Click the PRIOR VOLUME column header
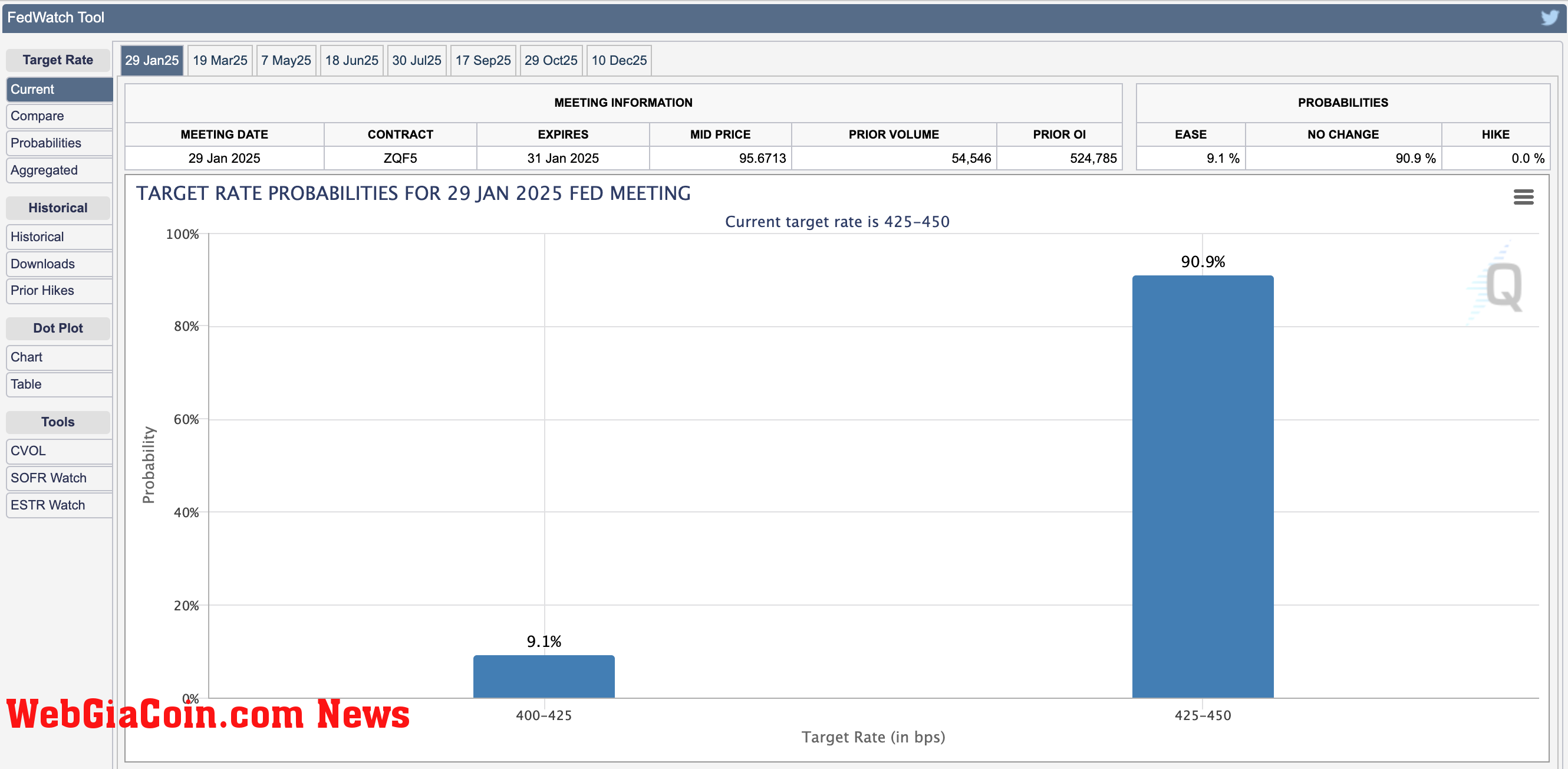The height and width of the screenshot is (769, 1568). (x=894, y=134)
